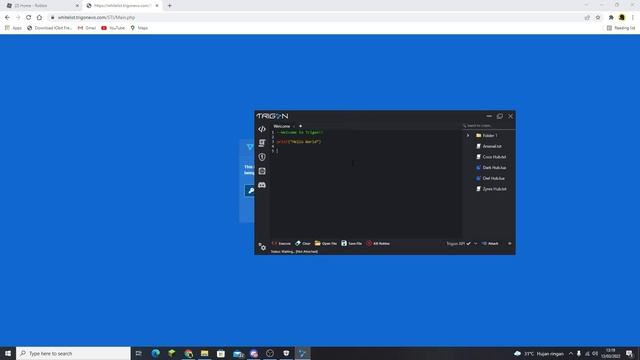
Task: Close the Home - Roblox browser tab
Action: tap(77, 6)
